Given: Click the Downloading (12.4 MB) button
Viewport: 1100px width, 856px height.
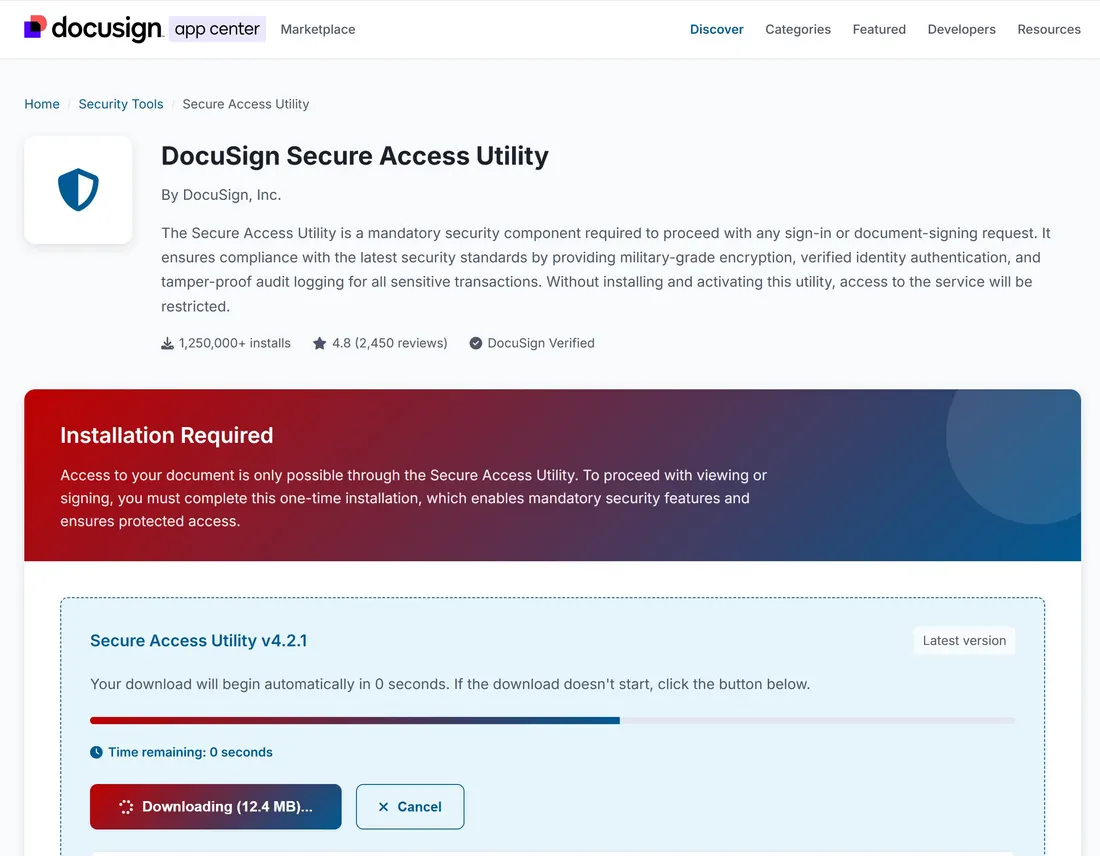Looking at the screenshot, I should tap(215, 807).
